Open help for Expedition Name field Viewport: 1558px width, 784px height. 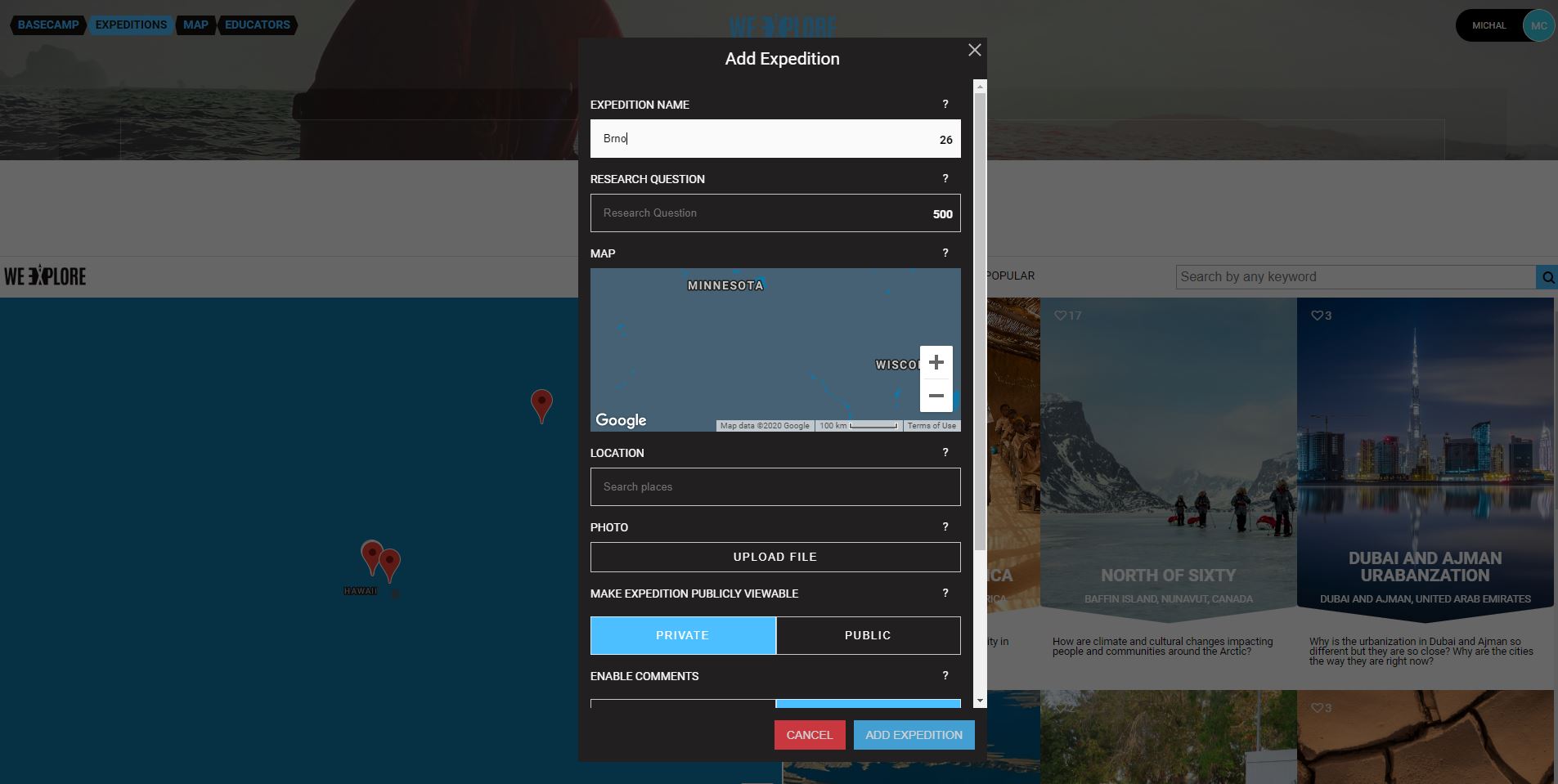pyautogui.click(x=945, y=104)
